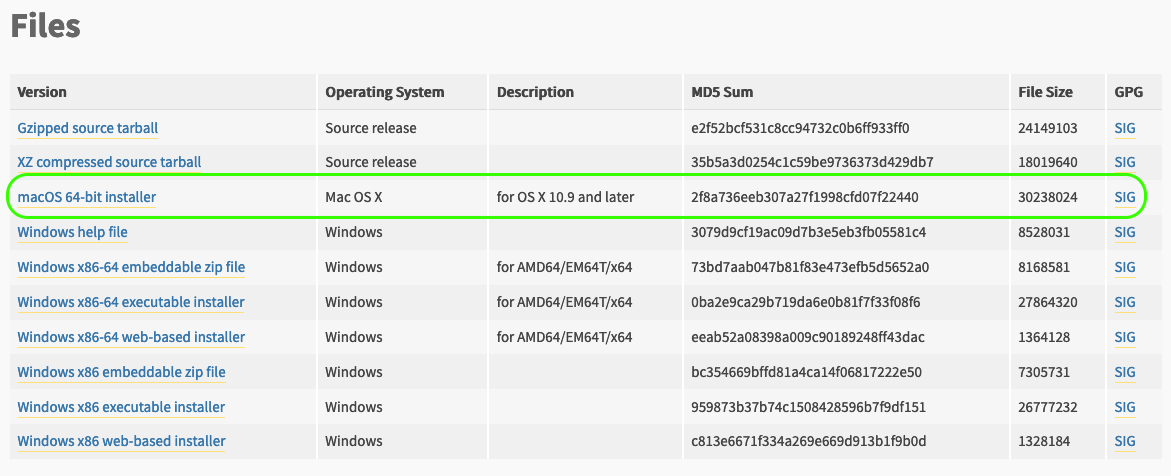Image resolution: width=1171 pixels, height=476 pixels.
Task: Click SIG link for Windows help file
Action: 1125,232
